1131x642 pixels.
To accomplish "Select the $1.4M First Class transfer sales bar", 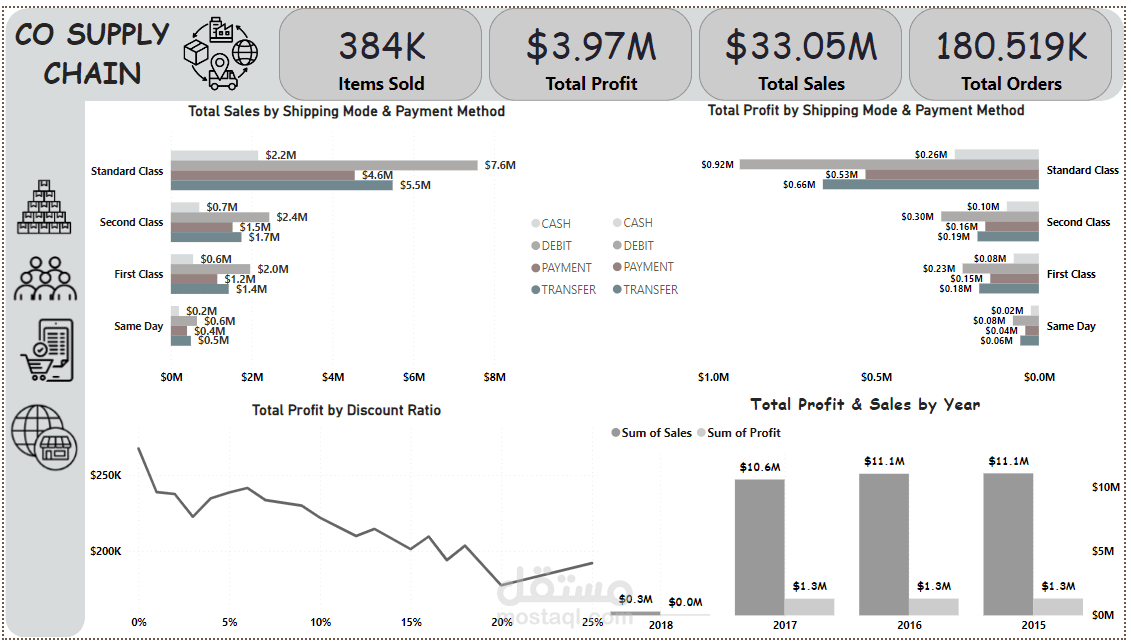I will pos(200,289).
